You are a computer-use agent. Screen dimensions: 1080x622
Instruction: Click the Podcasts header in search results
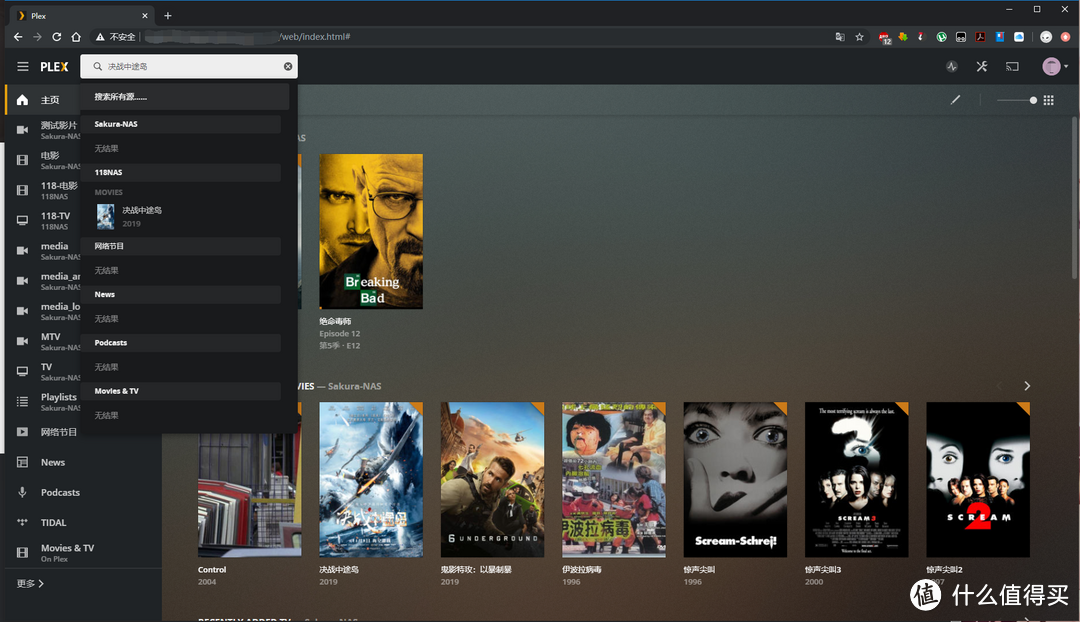(181, 342)
